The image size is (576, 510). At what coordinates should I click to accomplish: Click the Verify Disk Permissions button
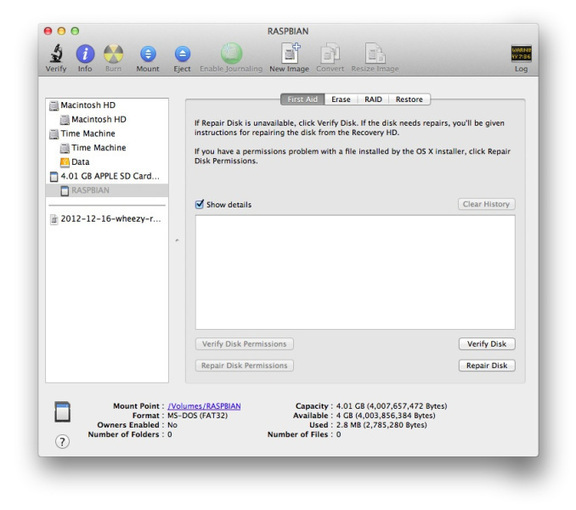click(244, 344)
